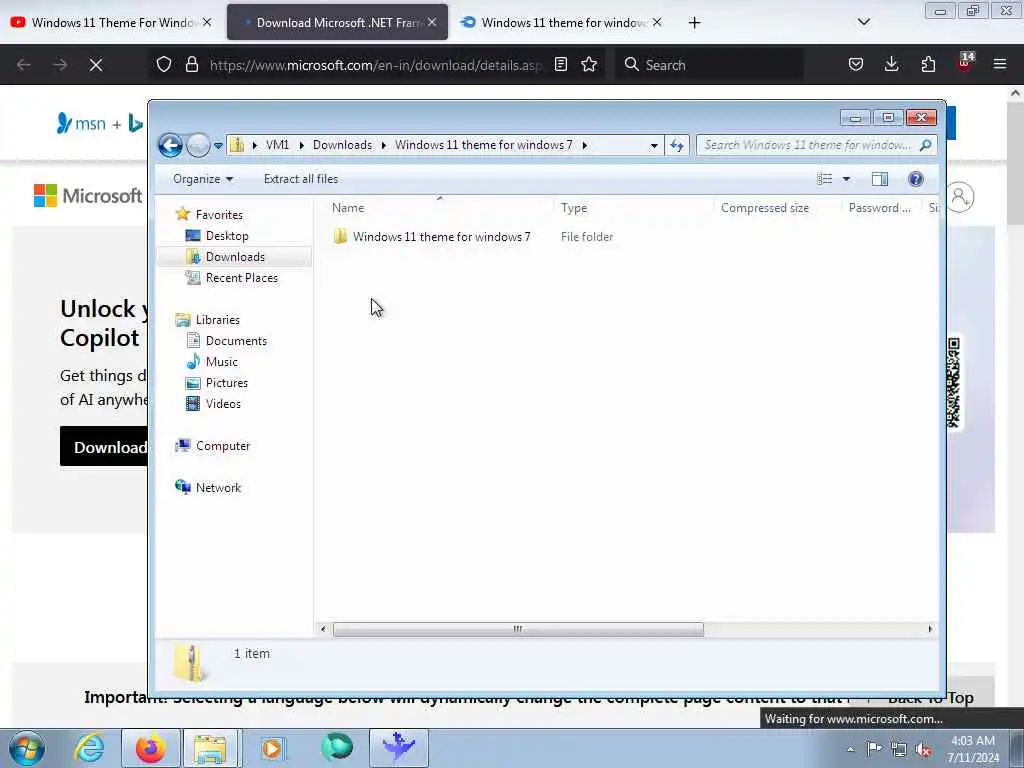Launch Windows Media Player from taskbar
1024x768 pixels.
(x=273, y=748)
